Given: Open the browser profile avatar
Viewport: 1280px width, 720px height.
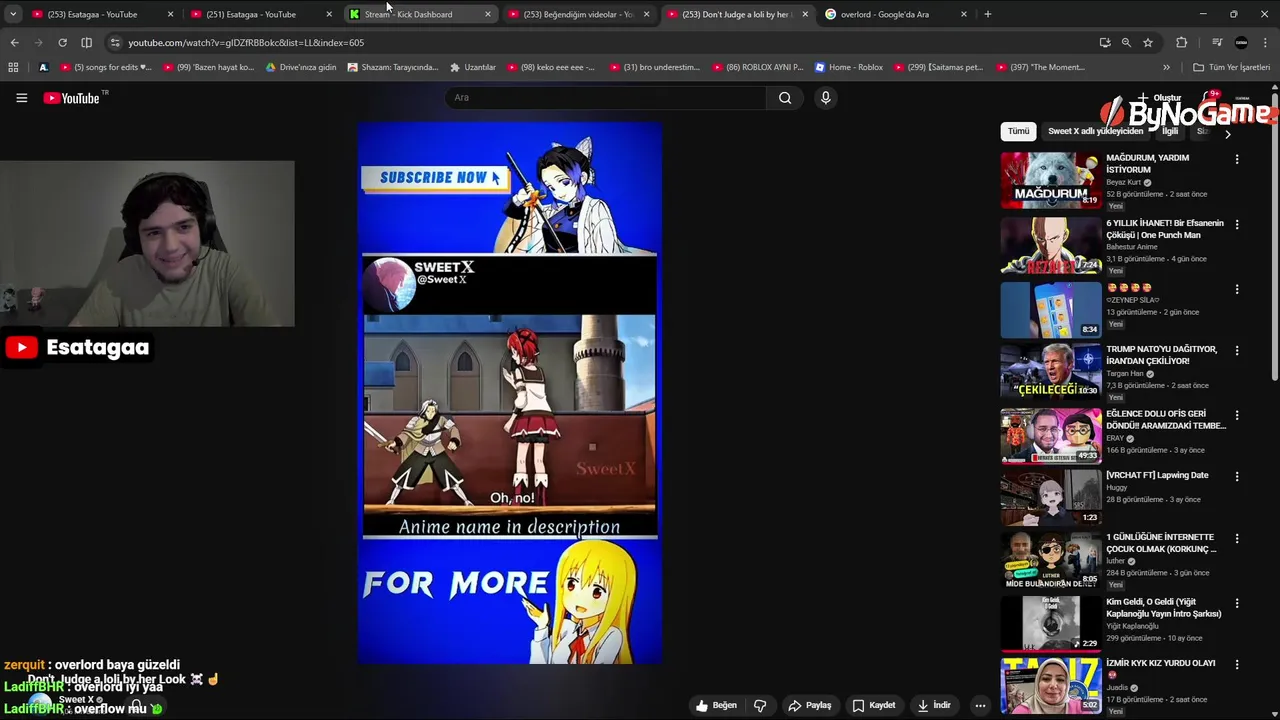Looking at the screenshot, I should coord(1241,42).
